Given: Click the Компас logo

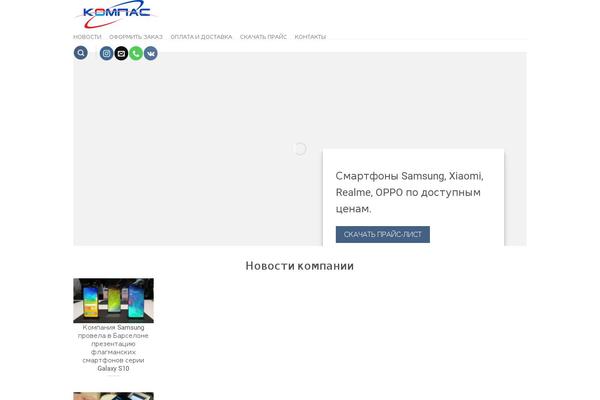Looking at the screenshot, I should point(116,15).
